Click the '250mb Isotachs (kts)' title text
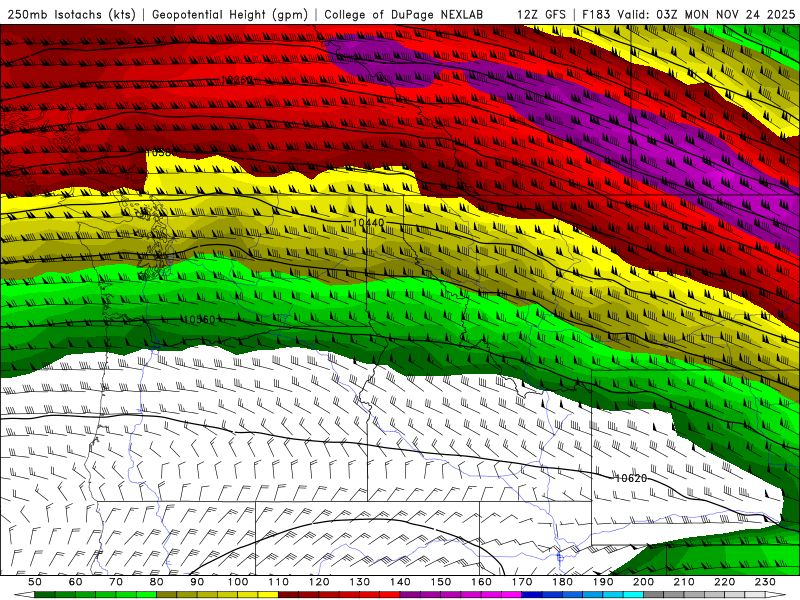800x600 pixels. (71, 15)
